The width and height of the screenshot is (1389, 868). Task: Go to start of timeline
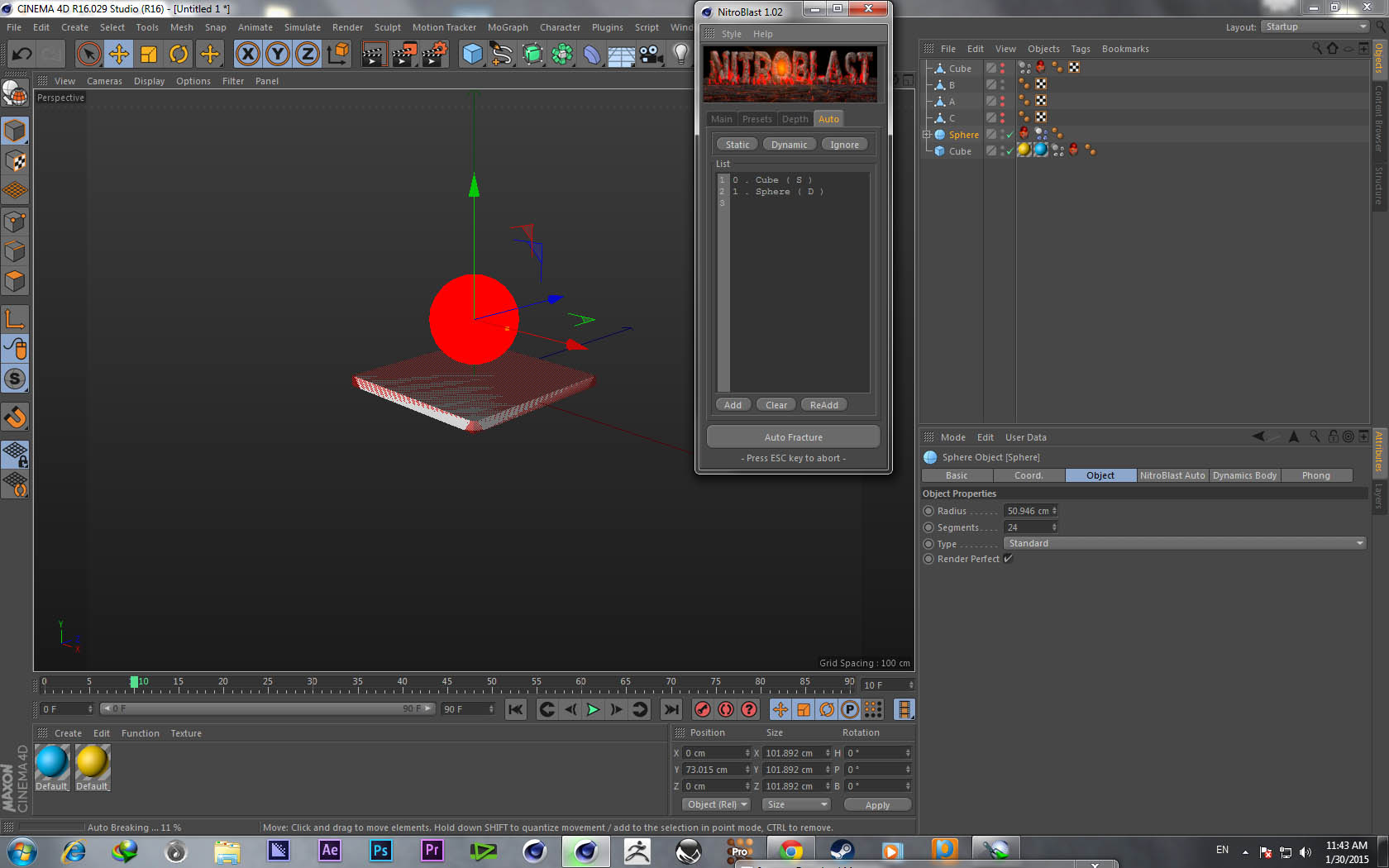click(x=516, y=709)
